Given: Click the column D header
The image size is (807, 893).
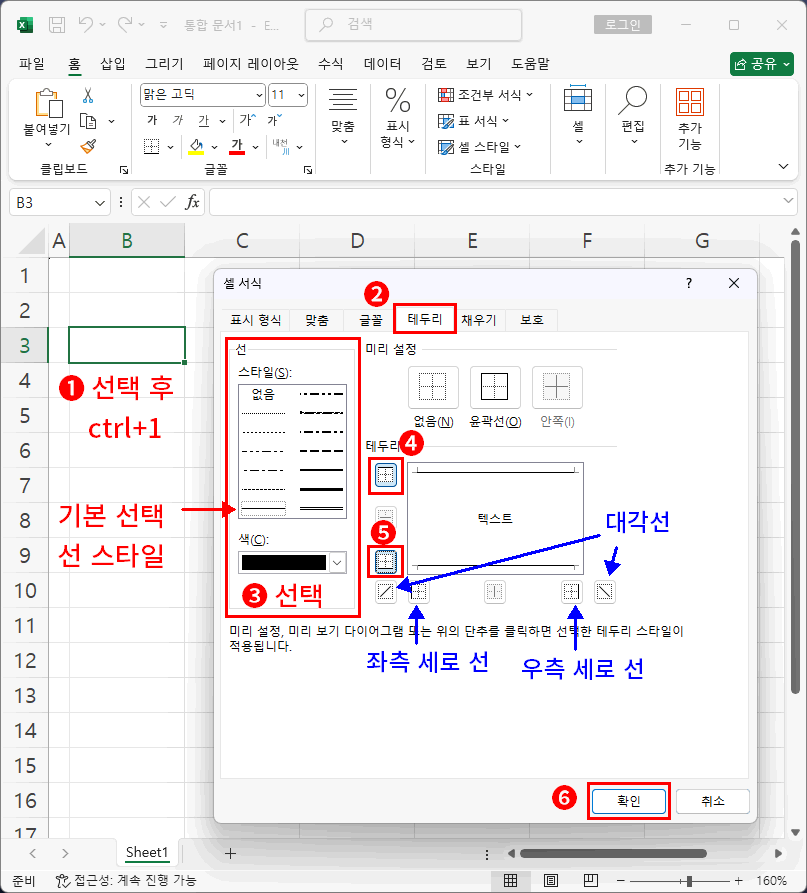Looking at the screenshot, I should click(357, 241).
